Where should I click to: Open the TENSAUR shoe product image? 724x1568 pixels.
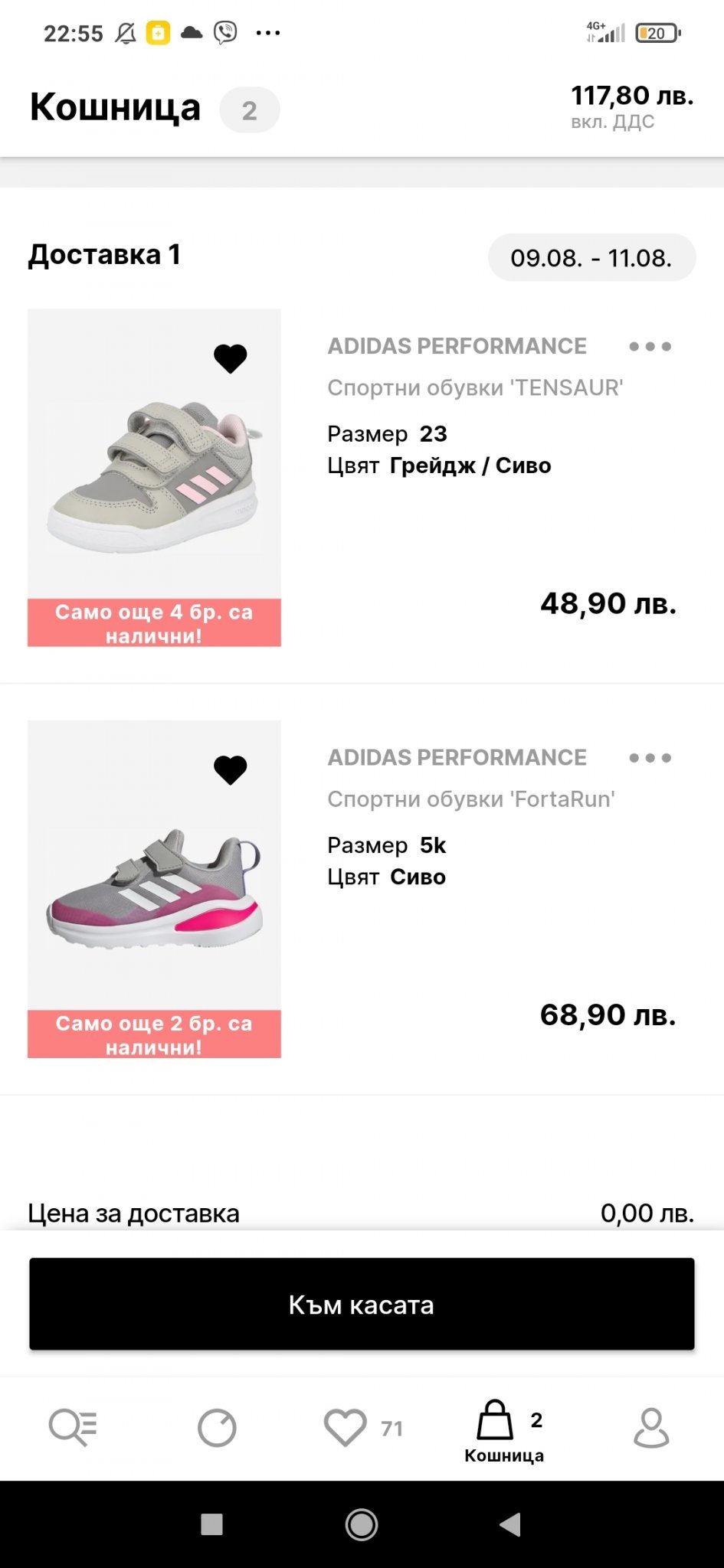point(154,475)
